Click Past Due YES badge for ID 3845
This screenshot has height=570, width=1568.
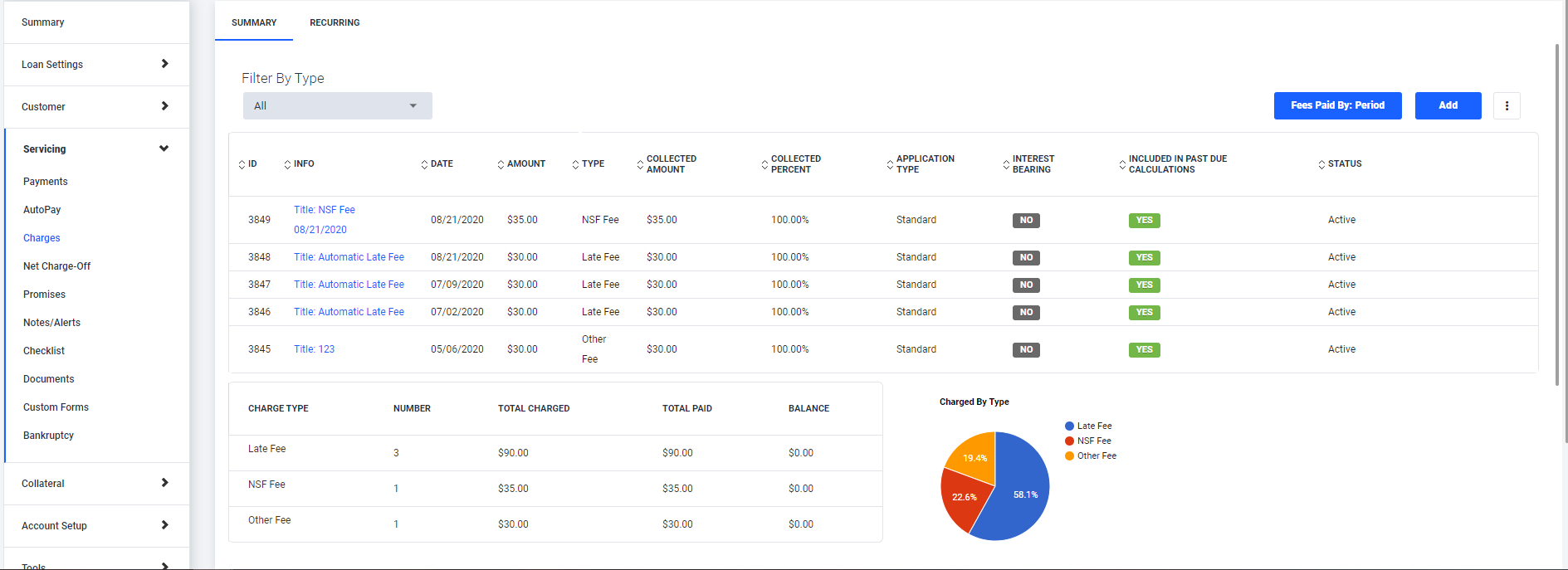pyautogui.click(x=1144, y=350)
